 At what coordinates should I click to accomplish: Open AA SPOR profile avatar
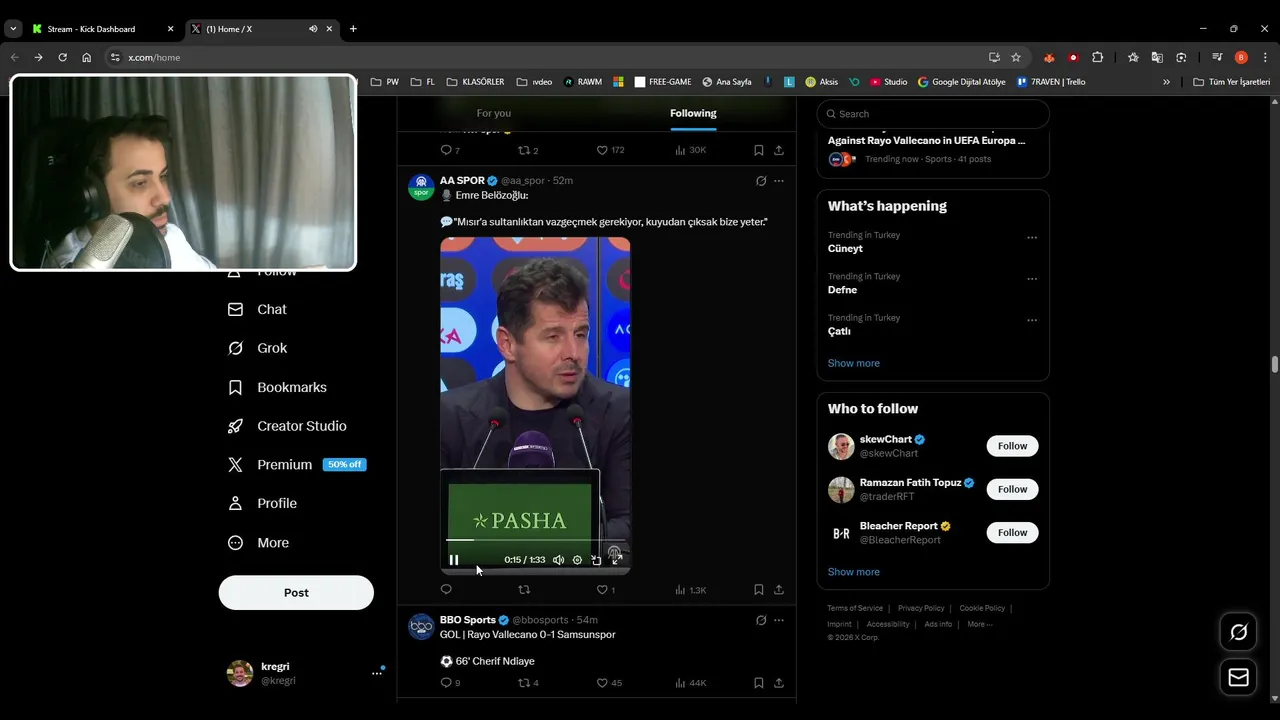tap(421, 187)
